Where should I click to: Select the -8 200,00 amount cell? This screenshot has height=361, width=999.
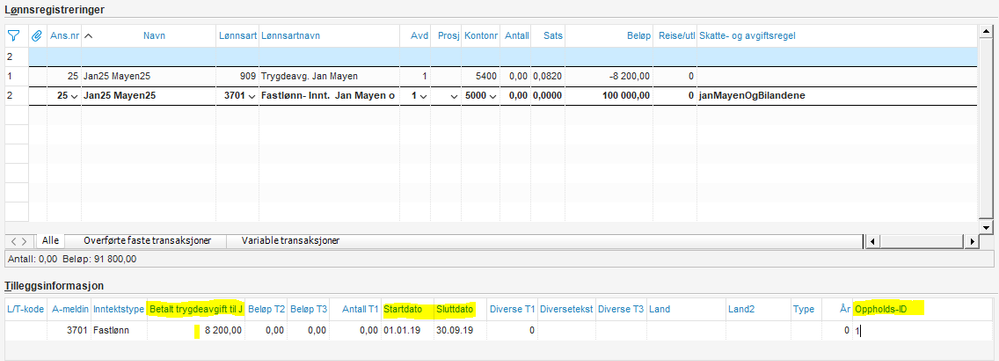coord(610,76)
